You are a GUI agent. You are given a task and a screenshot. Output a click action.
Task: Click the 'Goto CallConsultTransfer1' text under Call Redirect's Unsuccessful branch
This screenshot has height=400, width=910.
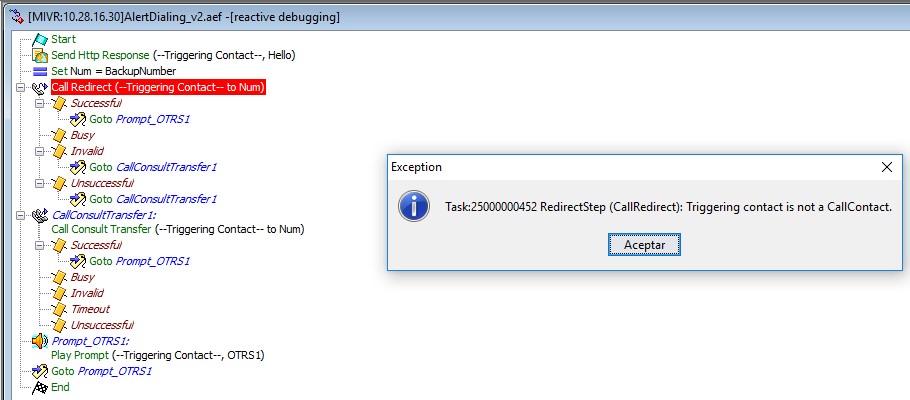click(153, 199)
